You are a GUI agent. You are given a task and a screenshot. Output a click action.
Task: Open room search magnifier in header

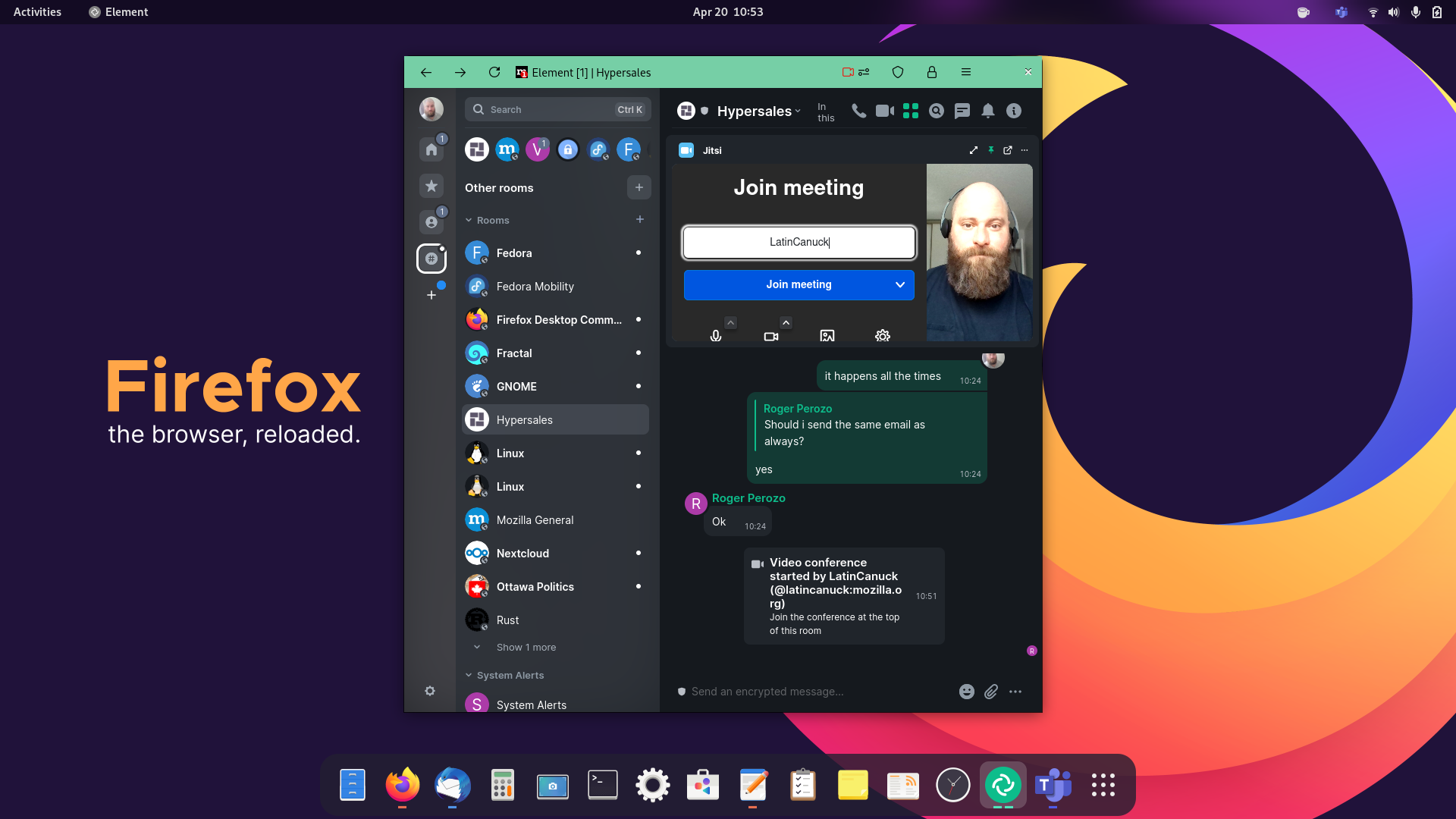(x=937, y=111)
